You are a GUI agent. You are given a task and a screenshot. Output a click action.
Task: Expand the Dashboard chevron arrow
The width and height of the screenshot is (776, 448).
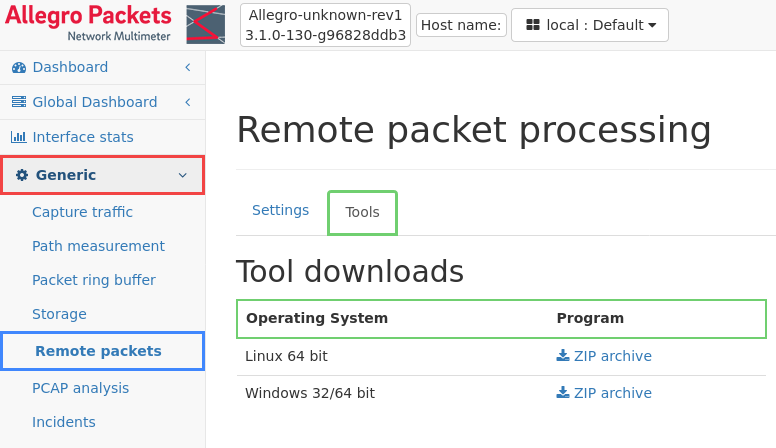pyautogui.click(x=188, y=67)
